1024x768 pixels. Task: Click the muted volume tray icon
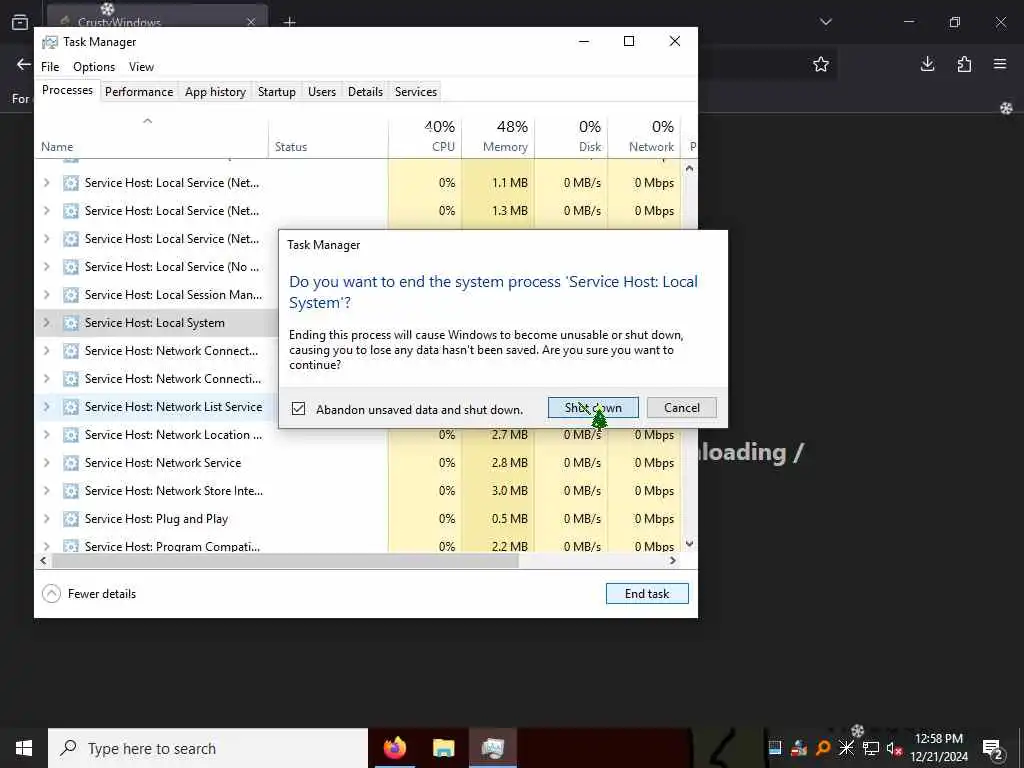pos(895,748)
